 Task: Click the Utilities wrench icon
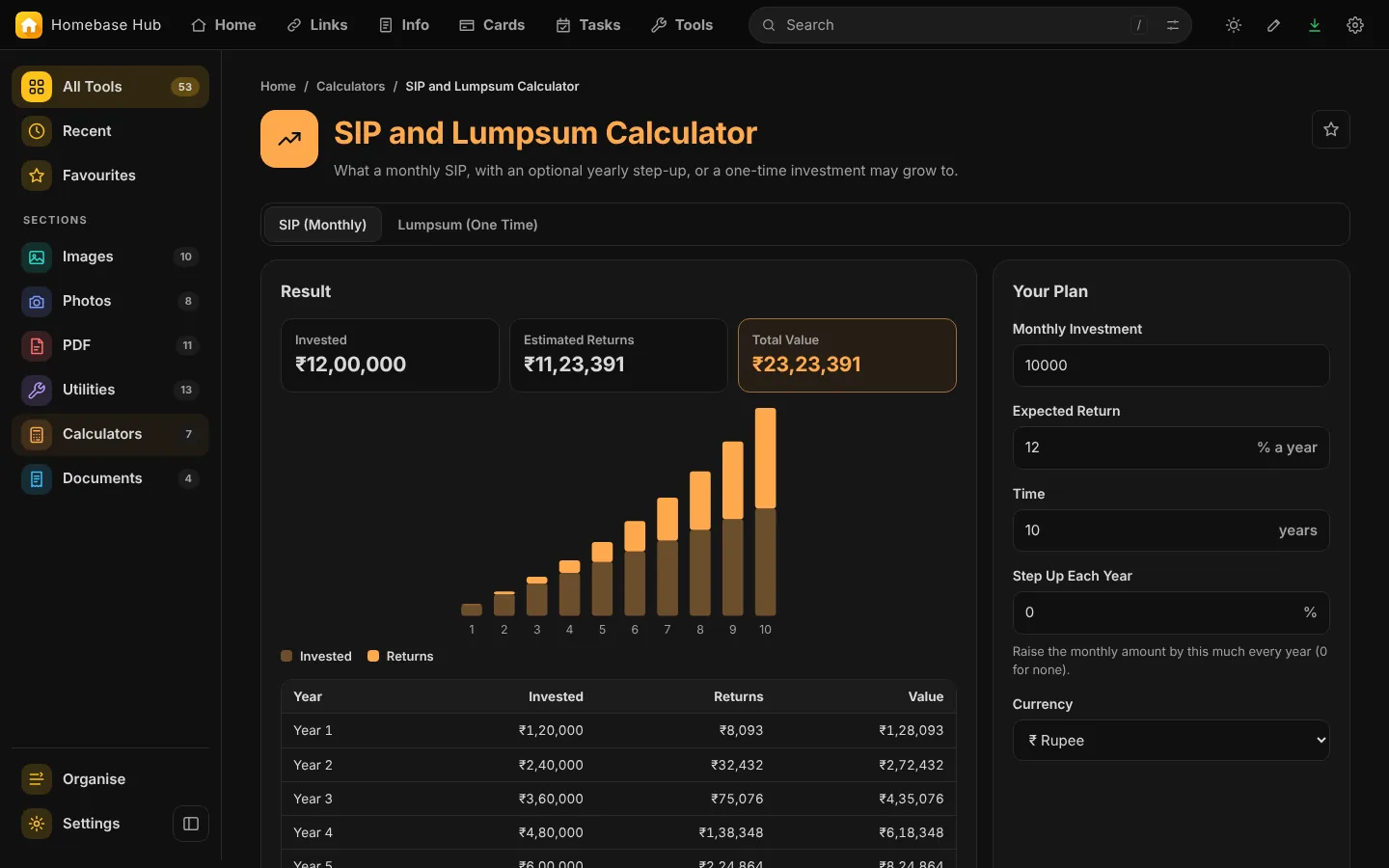pos(37,390)
